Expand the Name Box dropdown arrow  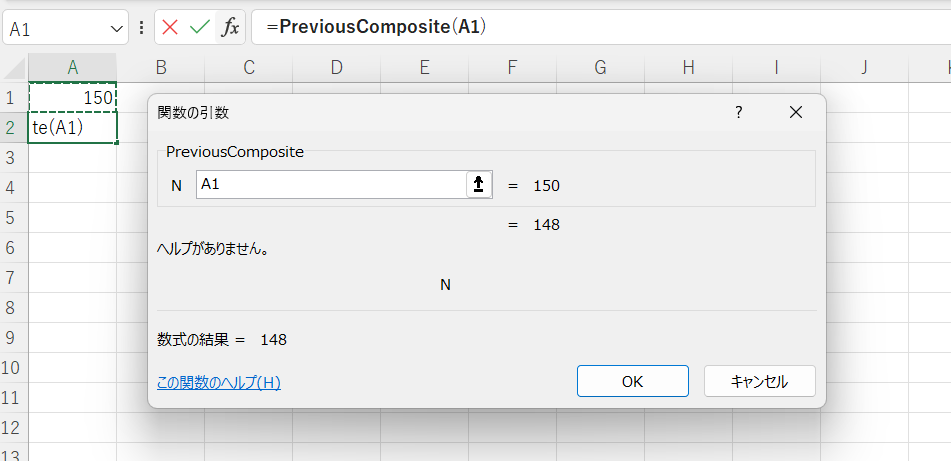coord(116,29)
